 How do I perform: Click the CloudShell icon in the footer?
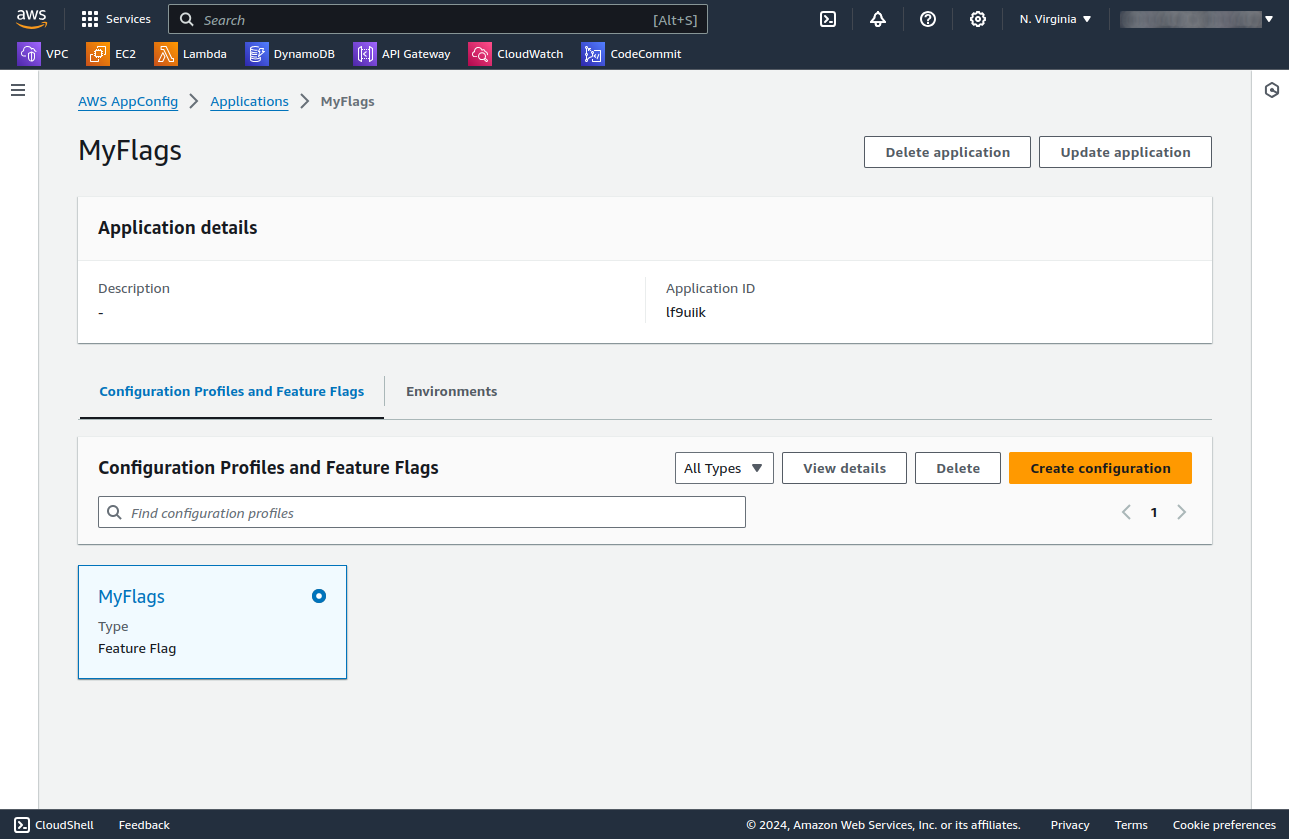point(22,825)
